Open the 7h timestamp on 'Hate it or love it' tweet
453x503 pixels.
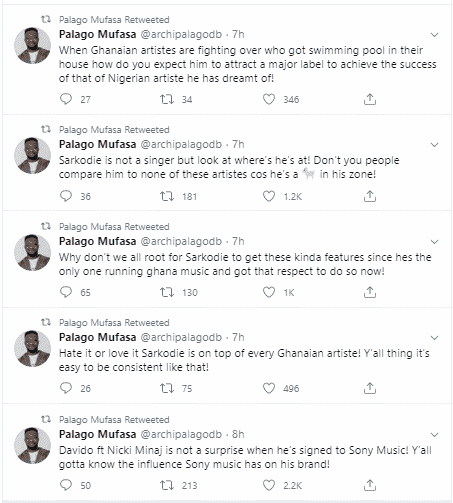point(238,337)
